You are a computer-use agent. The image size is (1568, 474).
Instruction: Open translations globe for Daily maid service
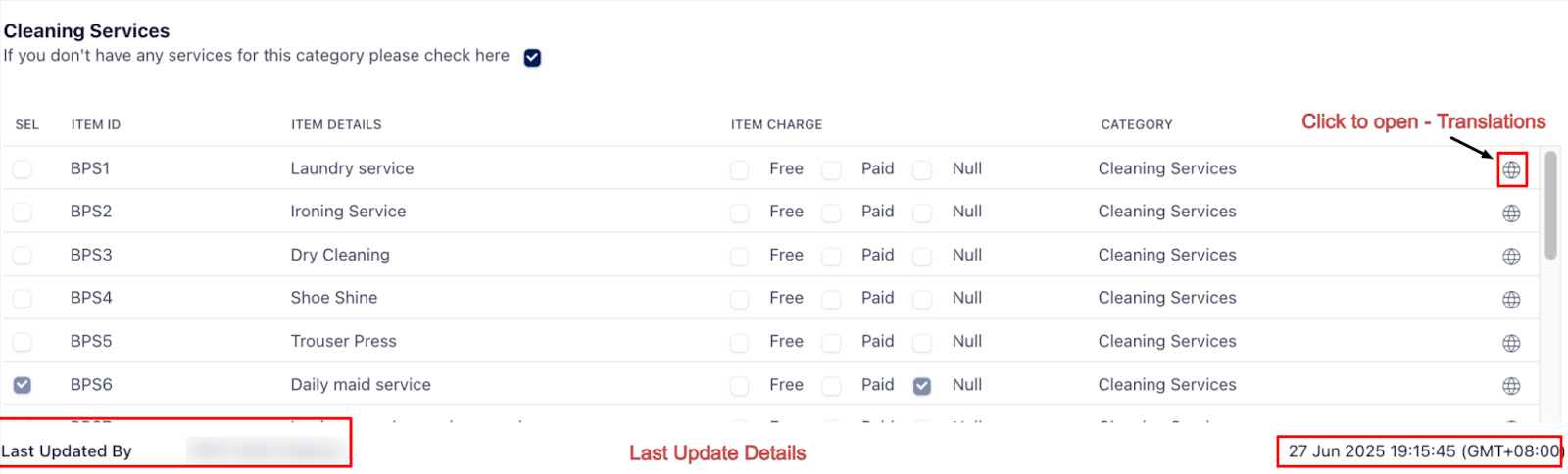1511,386
